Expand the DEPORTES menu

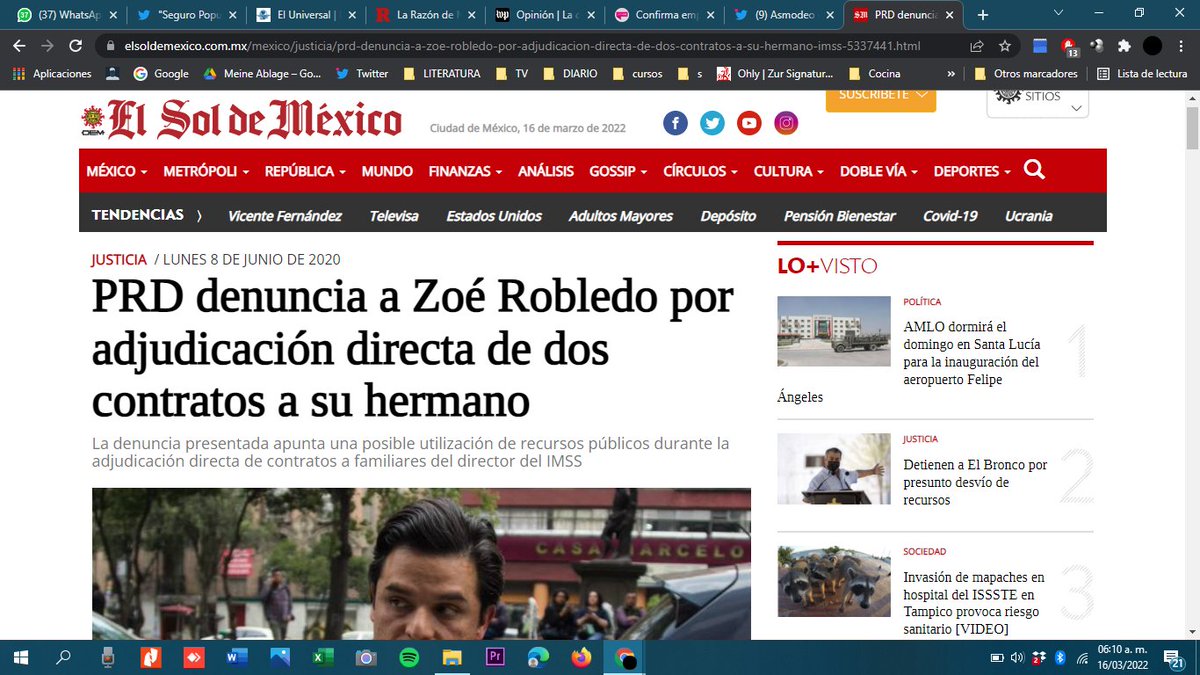click(x=973, y=171)
